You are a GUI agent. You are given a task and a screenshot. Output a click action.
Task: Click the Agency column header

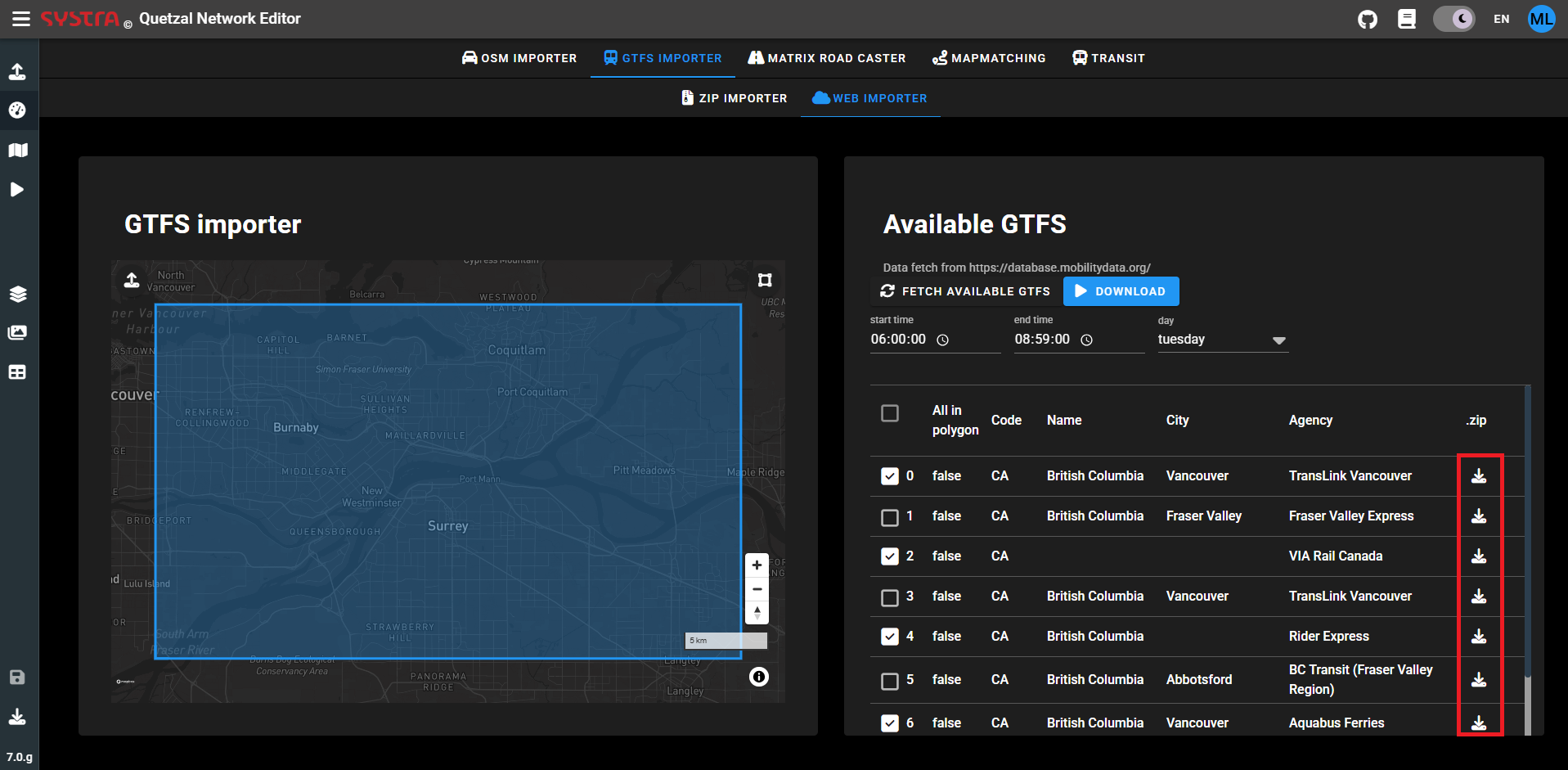(x=1310, y=420)
